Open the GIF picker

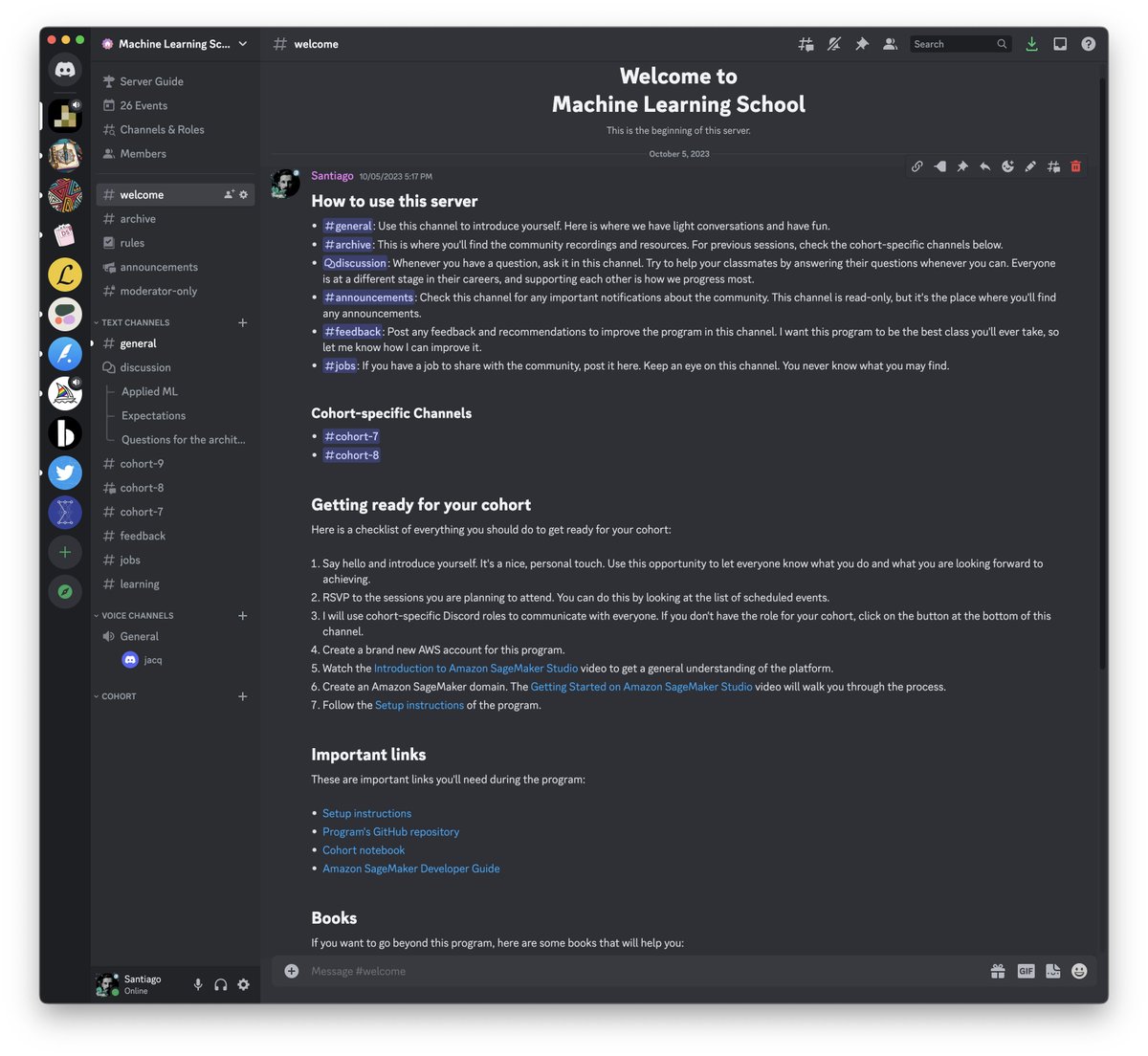[x=1026, y=971]
